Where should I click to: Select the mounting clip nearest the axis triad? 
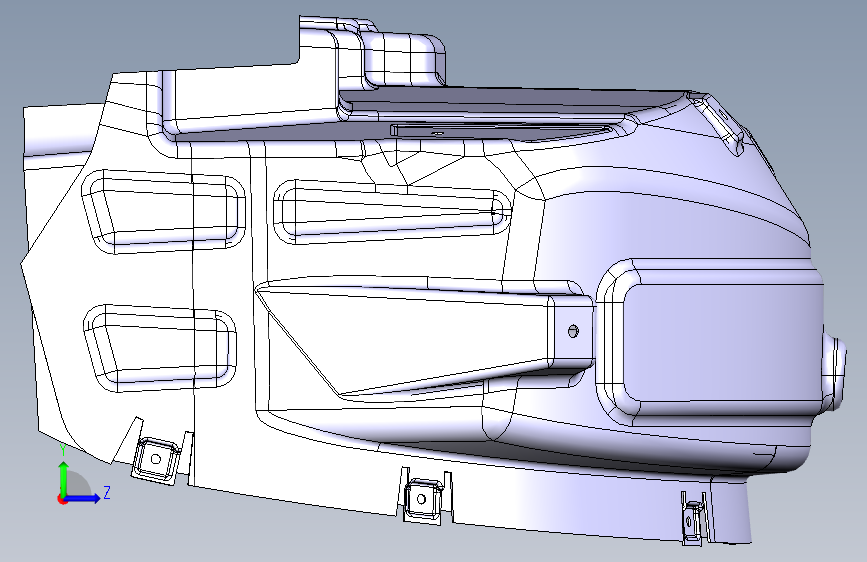157,459
